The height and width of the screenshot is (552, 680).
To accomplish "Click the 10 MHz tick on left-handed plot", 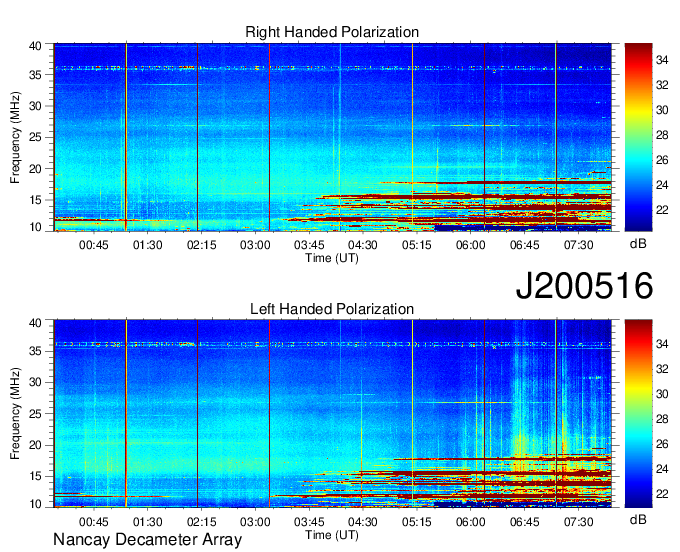I will click(x=36, y=504).
